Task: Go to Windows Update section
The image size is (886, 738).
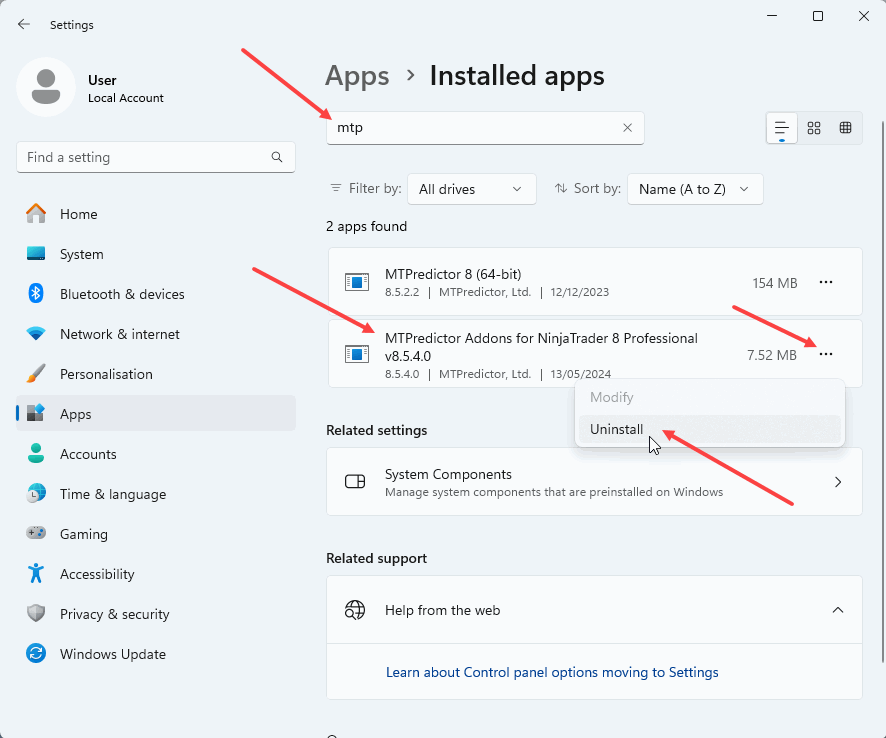Action: click(112, 654)
